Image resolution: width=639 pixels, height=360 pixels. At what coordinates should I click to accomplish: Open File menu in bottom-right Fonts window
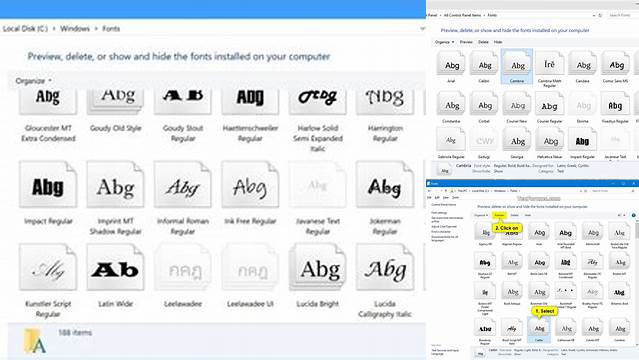coord(429,197)
